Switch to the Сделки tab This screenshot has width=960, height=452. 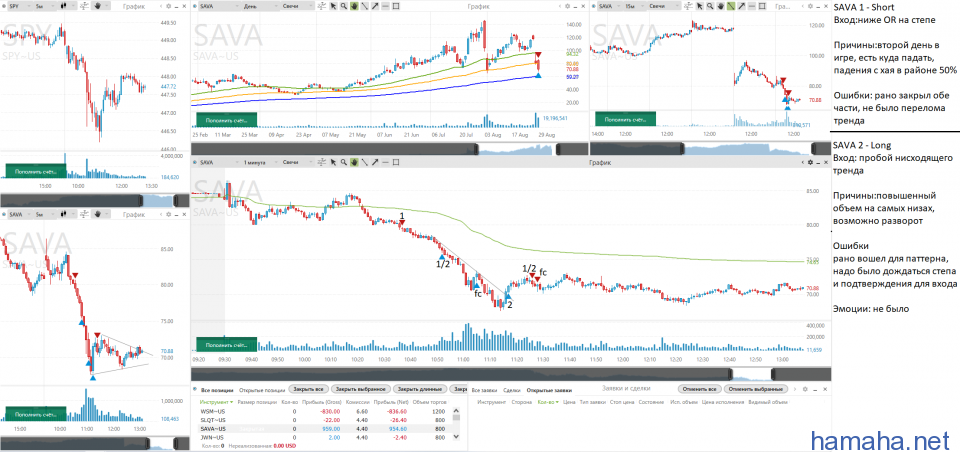click(x=512, y=390)
